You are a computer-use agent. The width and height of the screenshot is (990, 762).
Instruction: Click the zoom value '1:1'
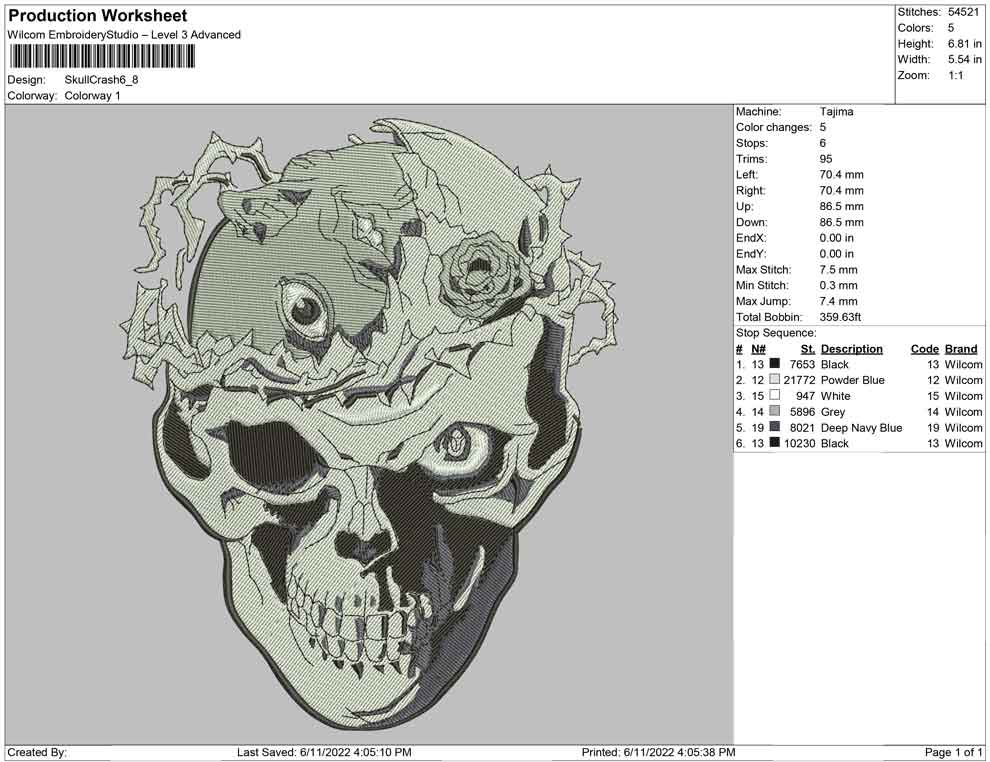[955, 75]
